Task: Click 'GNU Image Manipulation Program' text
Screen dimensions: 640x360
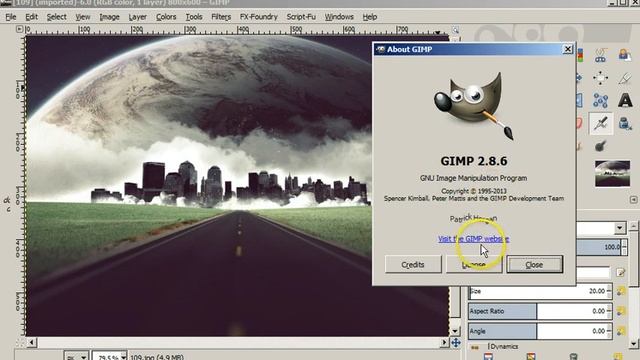Action: point(473,178)
